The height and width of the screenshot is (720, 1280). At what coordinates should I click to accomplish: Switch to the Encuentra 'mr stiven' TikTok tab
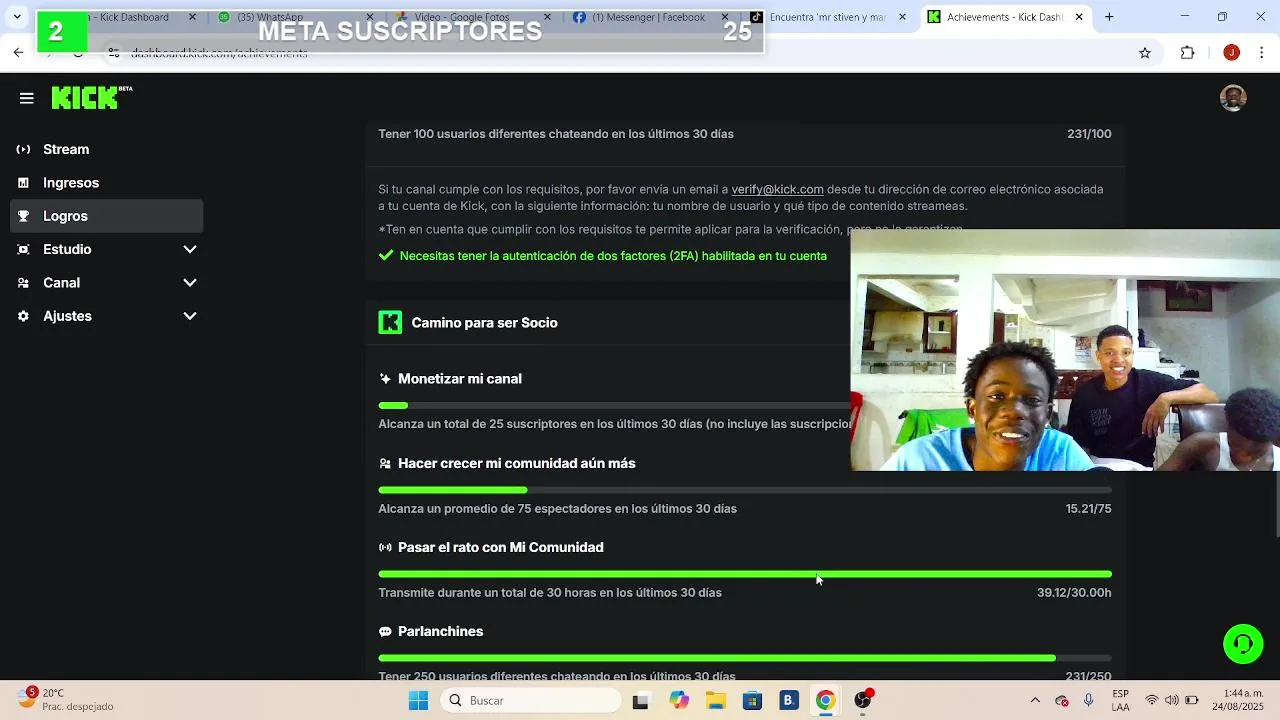pyautogui.click(x=830, y=17)
